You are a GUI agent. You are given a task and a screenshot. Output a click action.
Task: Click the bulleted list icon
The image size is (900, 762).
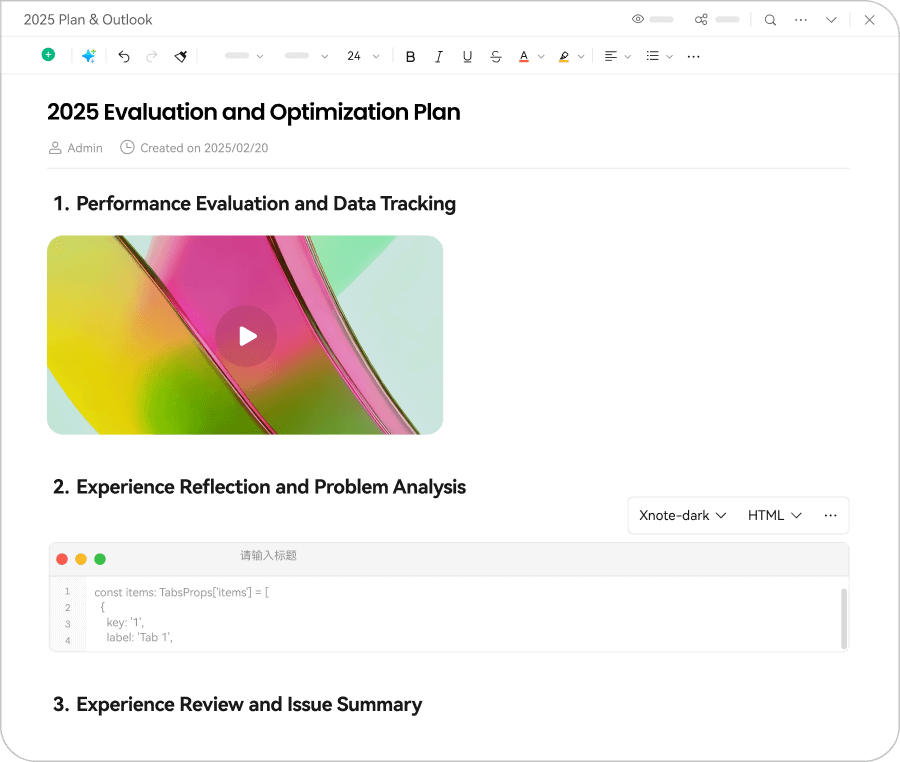click(x=653, y=56)
